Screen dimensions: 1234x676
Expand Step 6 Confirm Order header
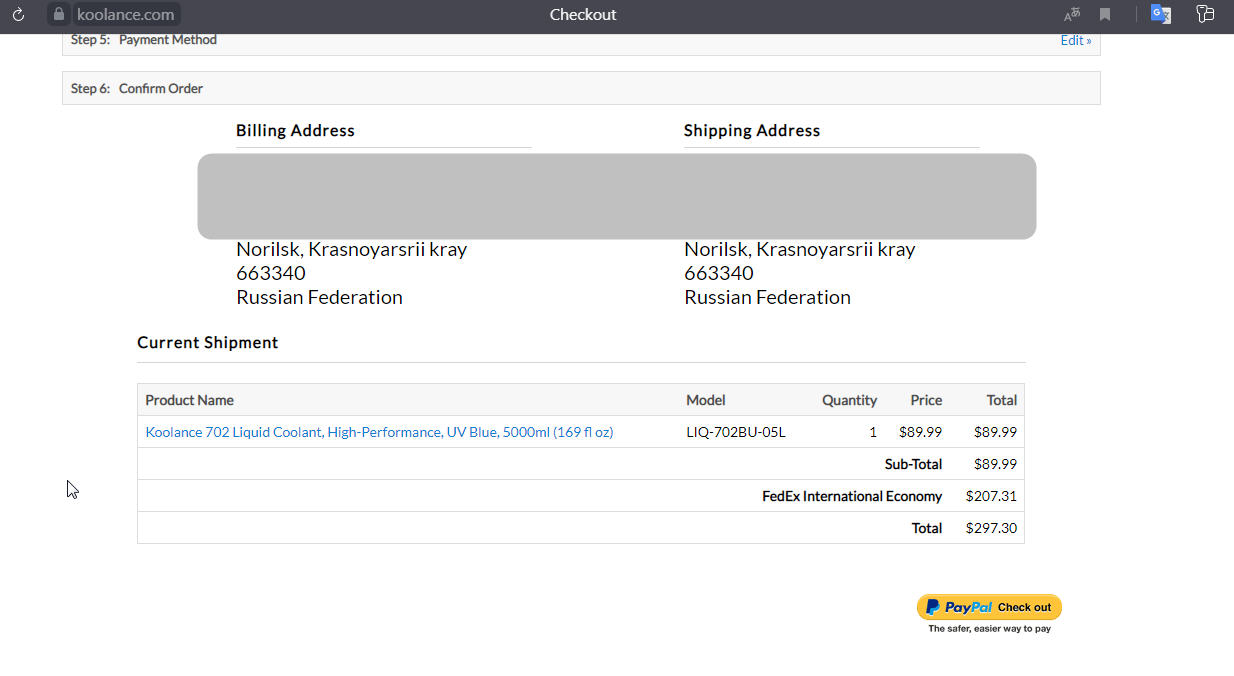(x=160, y=89)
